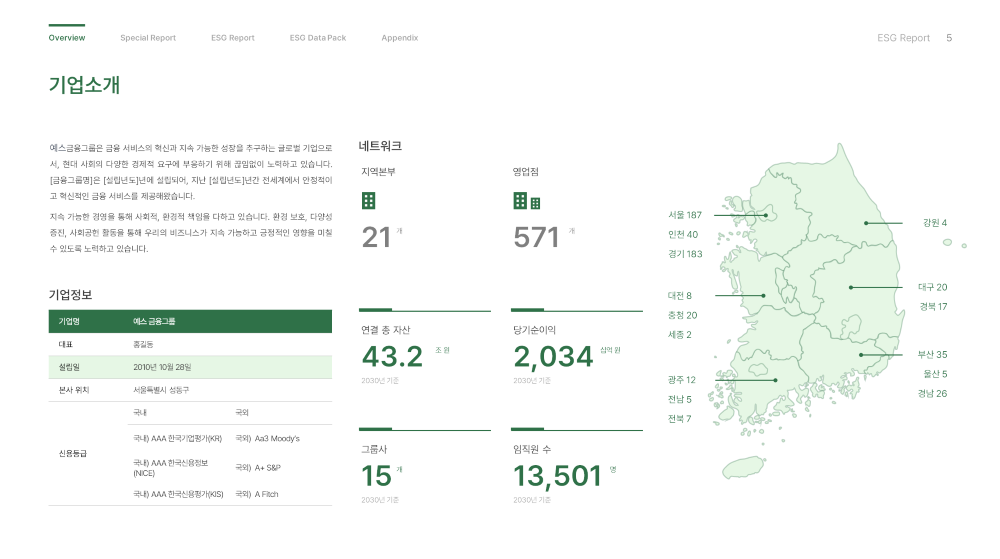This screenshot has height=559, width=1000.
Task: Click the 인천 40 map label
Action: [683, 235]
